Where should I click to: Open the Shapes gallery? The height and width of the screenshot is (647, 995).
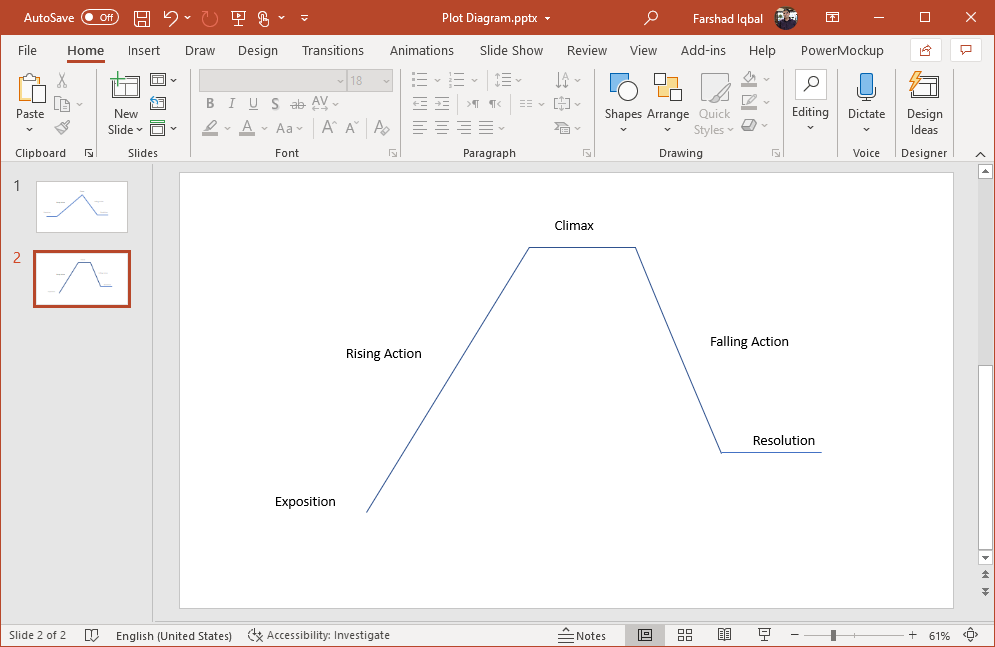tap(623, 98)
